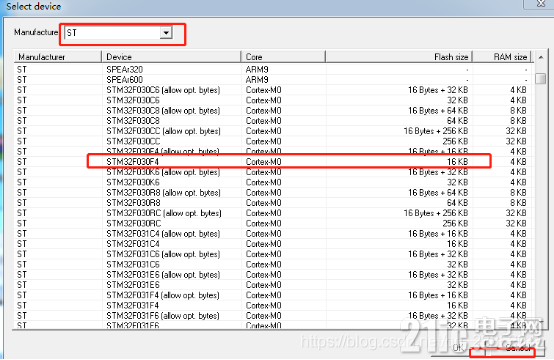Select STM32F030K6 (allow opt. bytes) row

coord(272,172)
